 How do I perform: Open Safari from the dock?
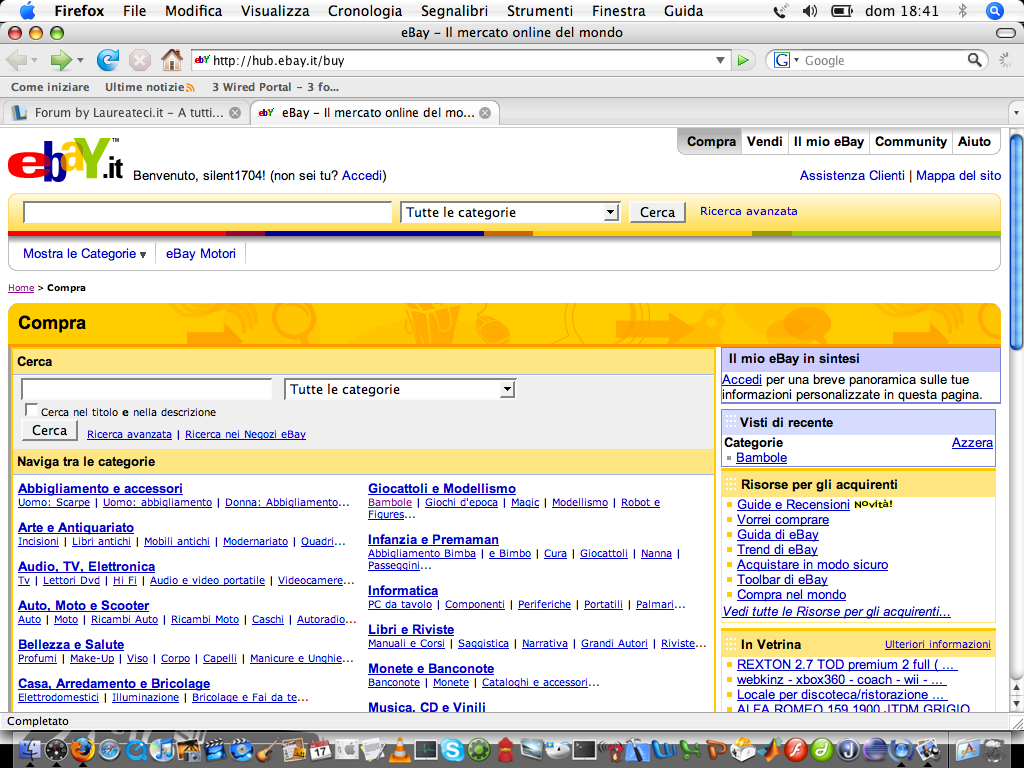pyautogui.click(x=109, y=750)
